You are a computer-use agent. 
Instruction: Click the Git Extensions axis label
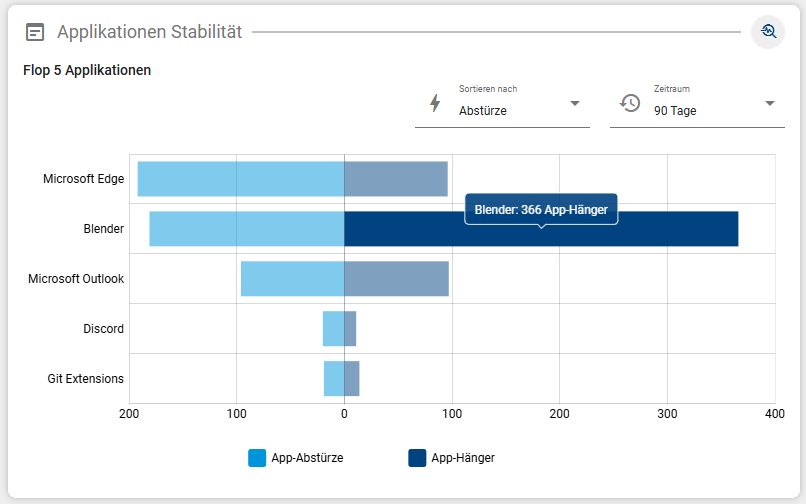tap(86, 379)
